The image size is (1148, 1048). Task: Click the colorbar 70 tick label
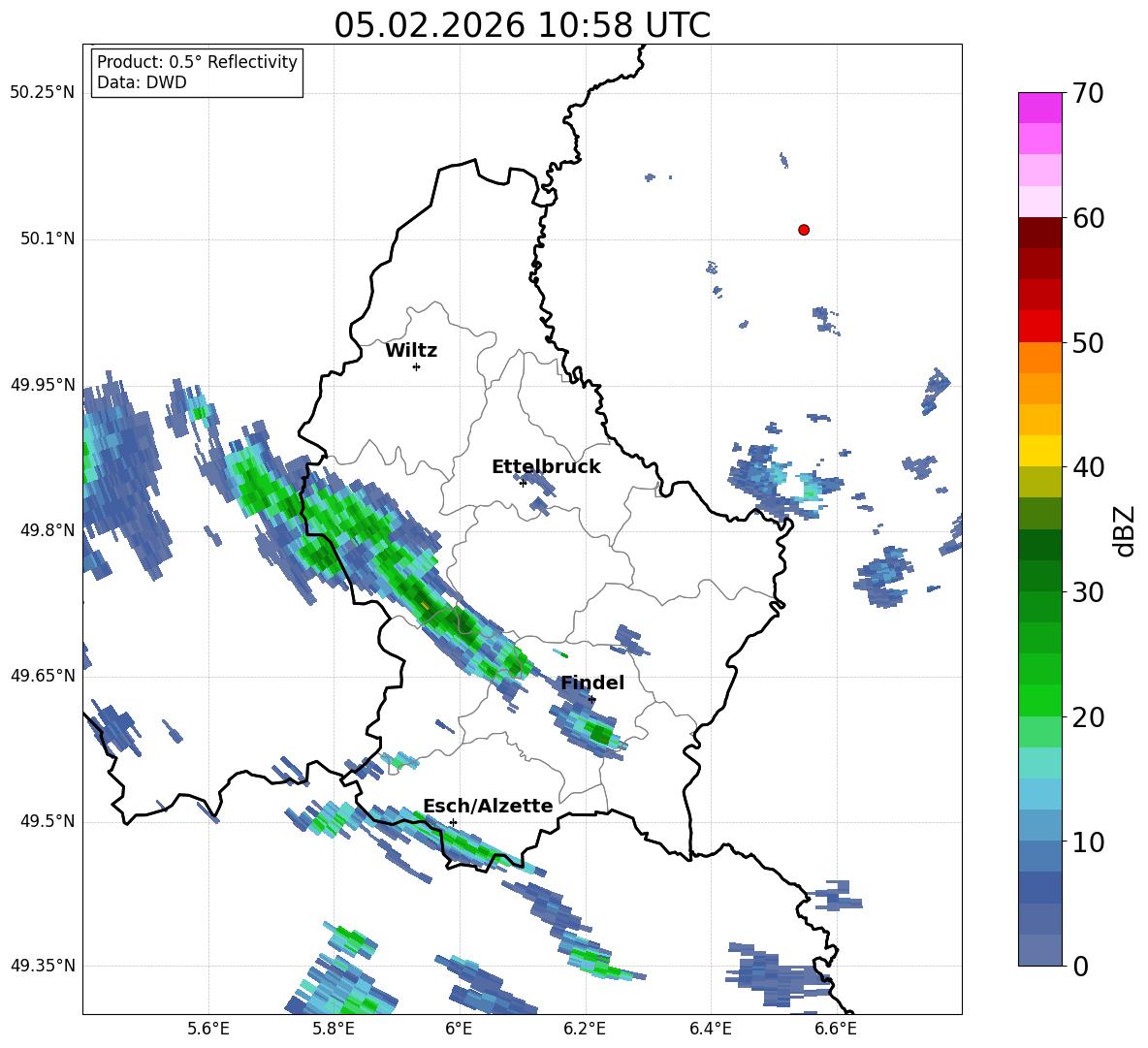pyautogui.click(x=1088, y=94)
